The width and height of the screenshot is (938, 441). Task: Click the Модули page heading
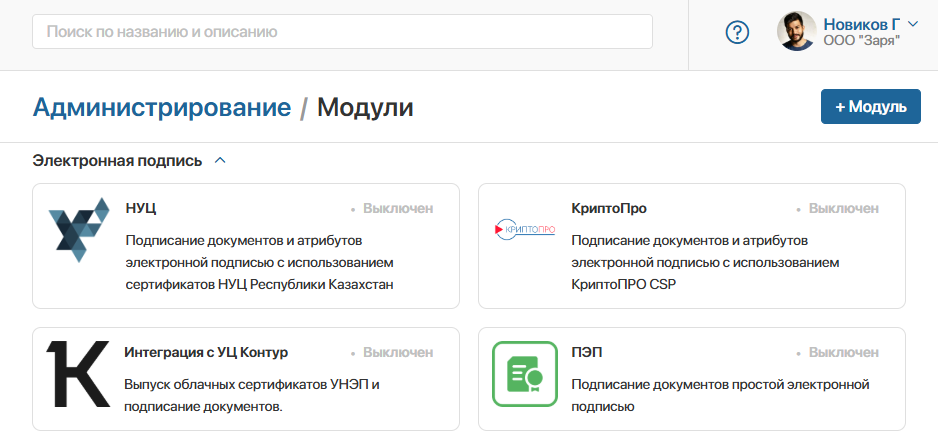click(365, 108)
